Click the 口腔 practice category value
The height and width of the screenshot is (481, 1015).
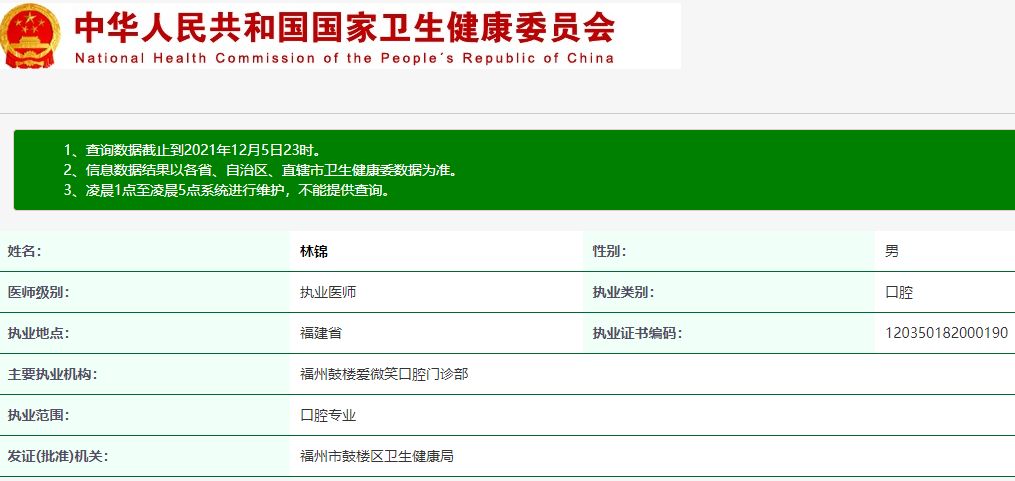click(899, 293)
